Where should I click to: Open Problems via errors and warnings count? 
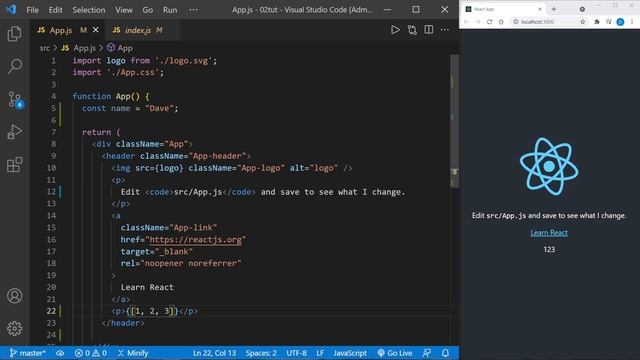91,353
